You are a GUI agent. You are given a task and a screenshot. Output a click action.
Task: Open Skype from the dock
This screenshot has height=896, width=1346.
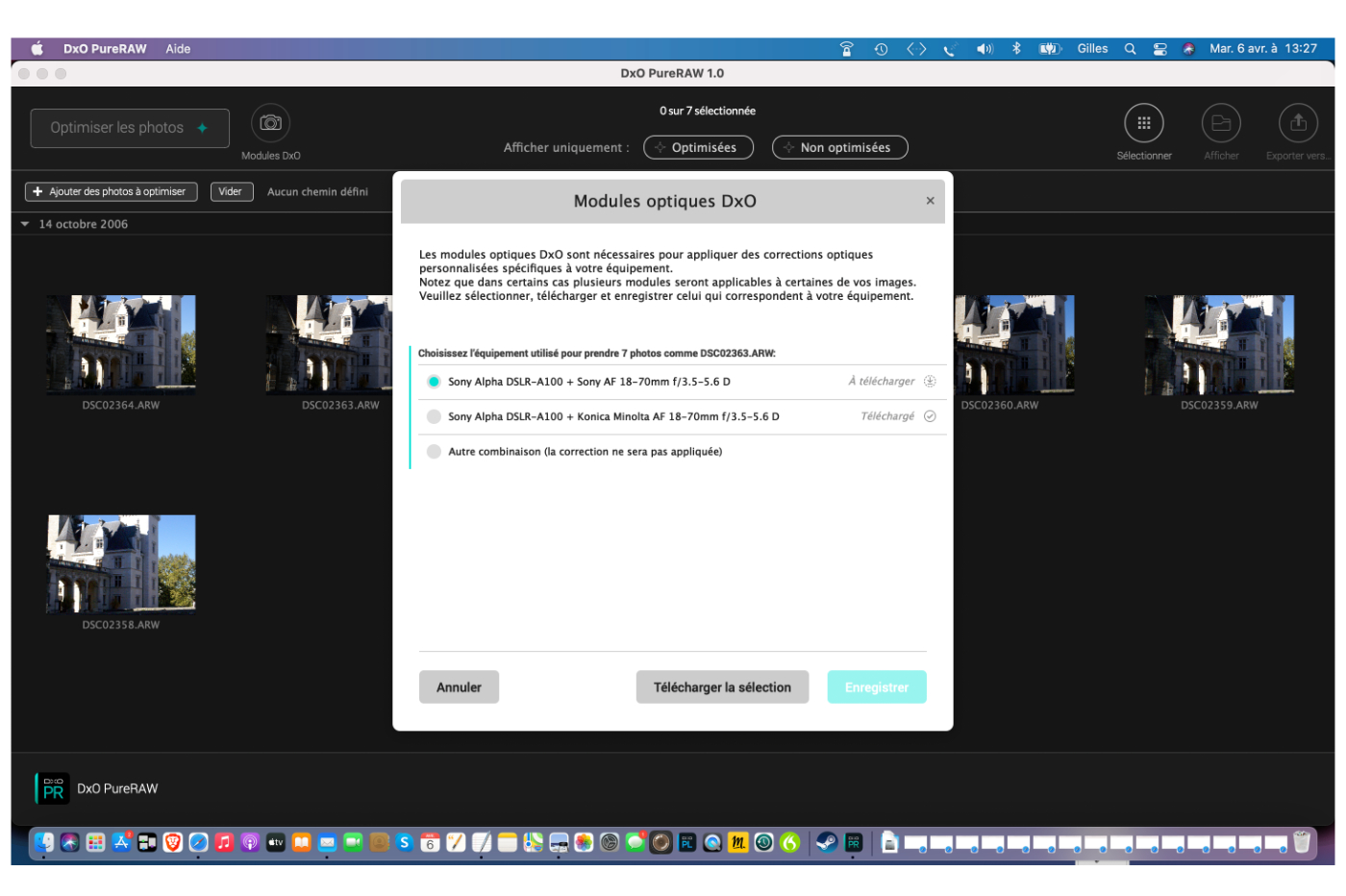pyautogui.click(x=404, y=842)
